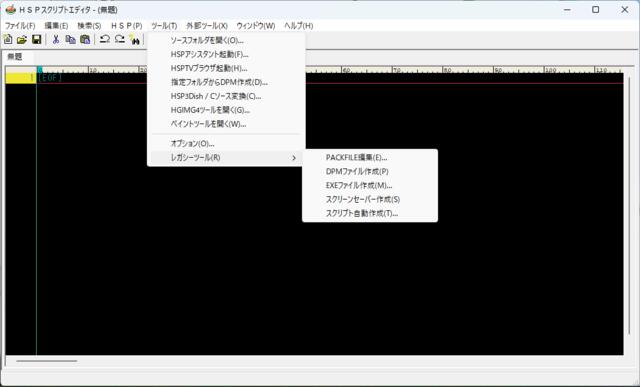Open the 検索(S) menu
This screenshot has width=640, height=387.
coord(89,25)
